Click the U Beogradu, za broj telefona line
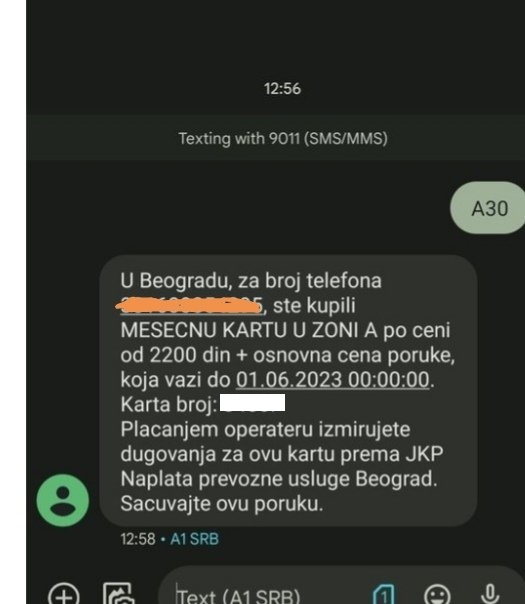This screenshot has width=525, height=604. tap(251, 280)
